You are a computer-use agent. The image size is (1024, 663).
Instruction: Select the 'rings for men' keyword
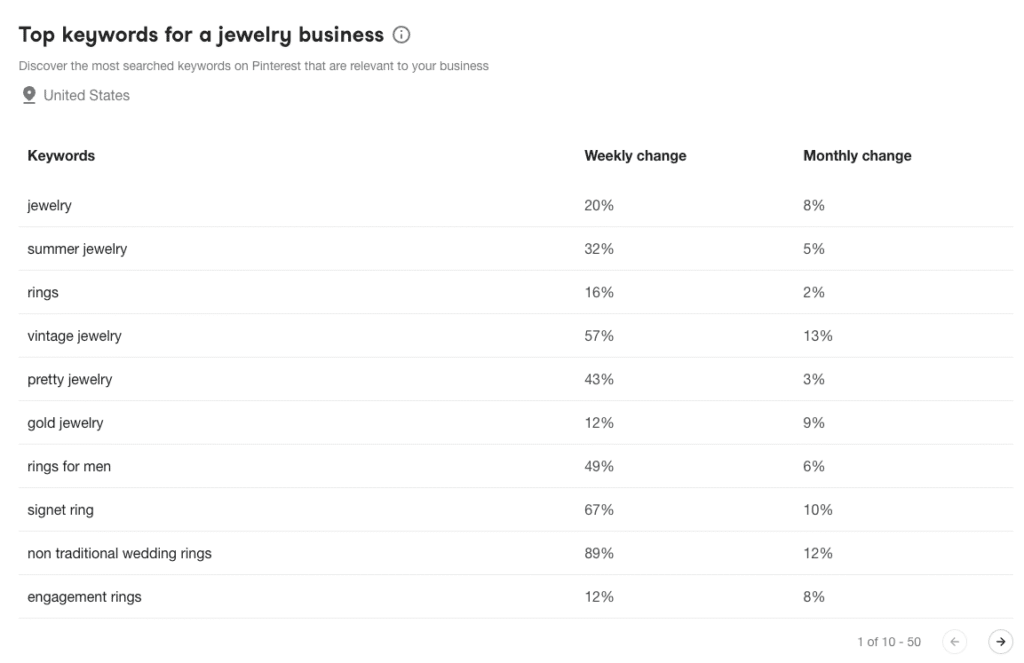point(69,467)
